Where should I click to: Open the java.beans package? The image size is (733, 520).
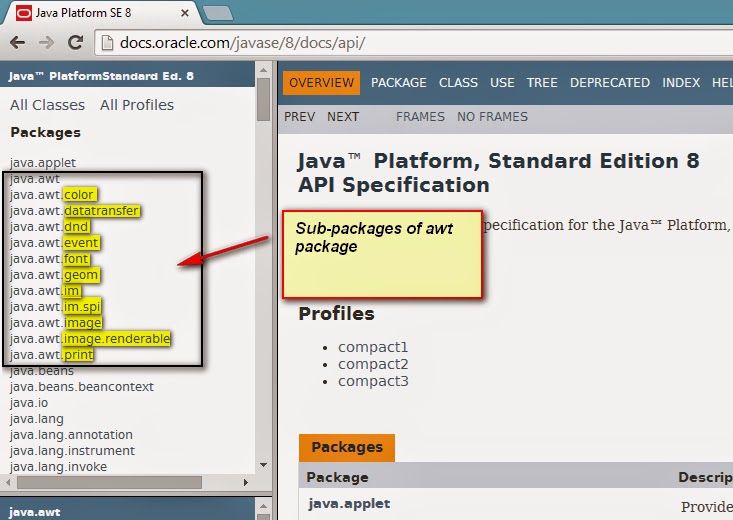[x=42, y=371]
